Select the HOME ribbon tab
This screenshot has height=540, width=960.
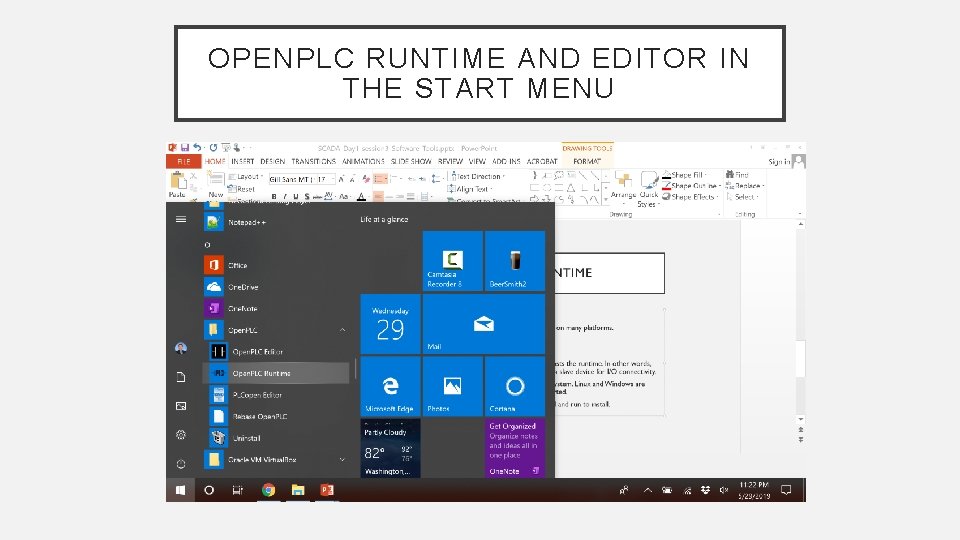pos(215,161)
